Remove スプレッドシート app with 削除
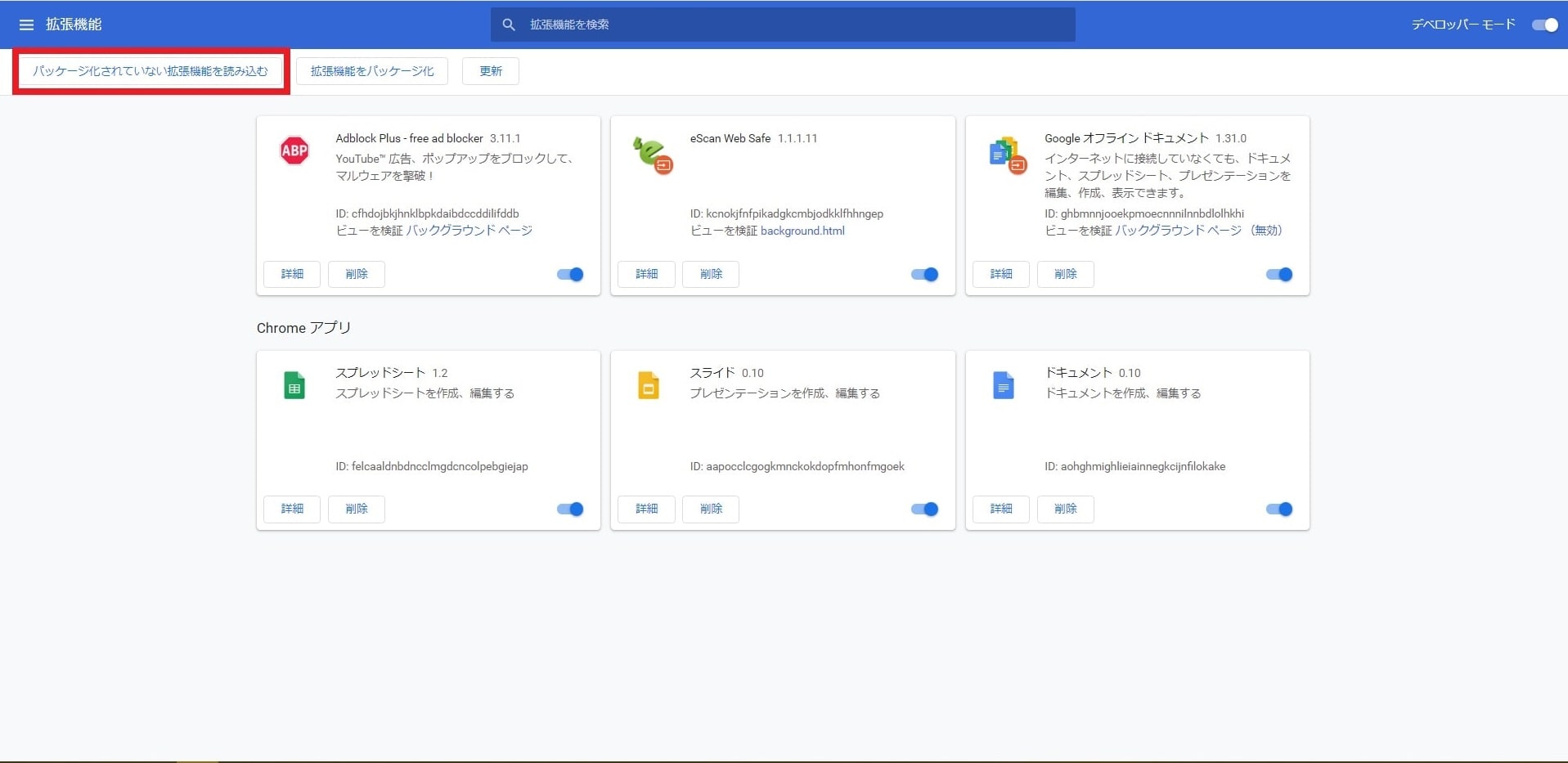Image resolution: width=1568 pixels, height=763 pixels. point(357,509)
